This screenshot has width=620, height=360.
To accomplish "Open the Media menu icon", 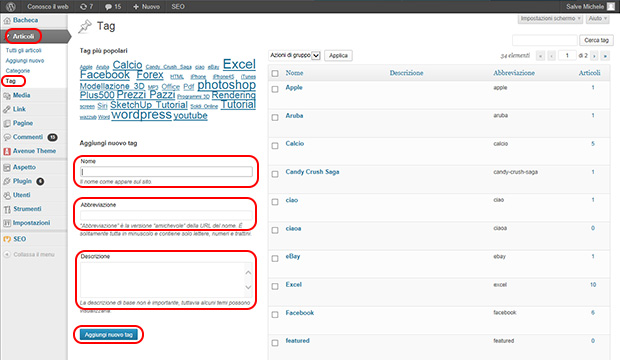I will point(7,95).
